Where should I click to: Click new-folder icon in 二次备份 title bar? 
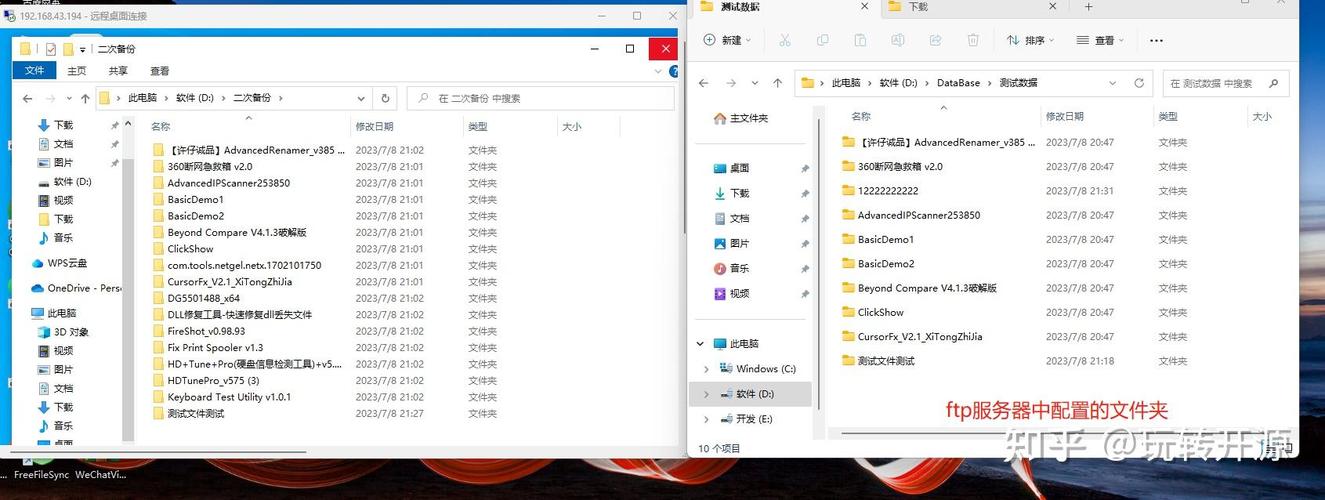click(x=69, y=49)
